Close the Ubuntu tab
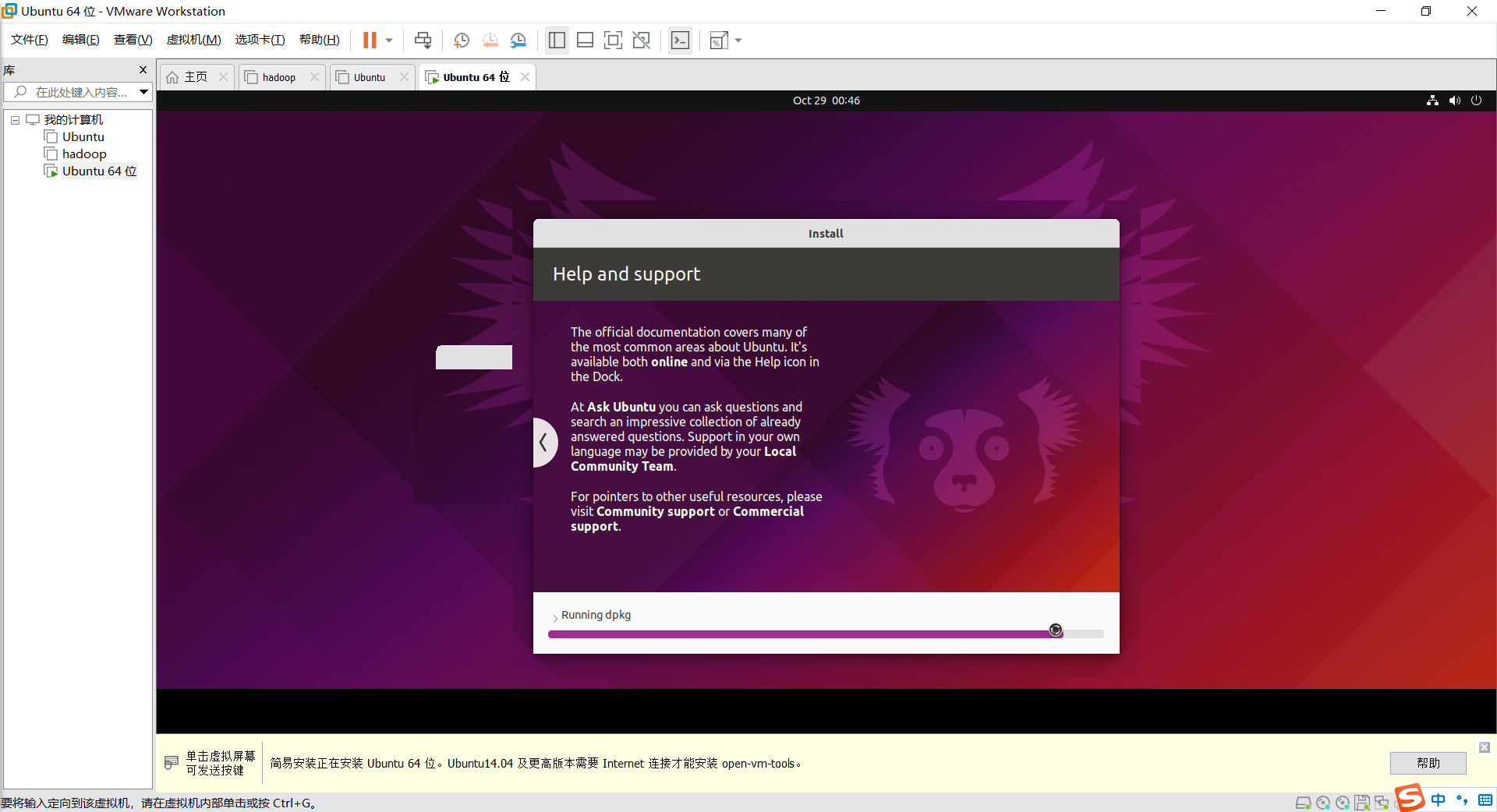 [x=404, y=76]
